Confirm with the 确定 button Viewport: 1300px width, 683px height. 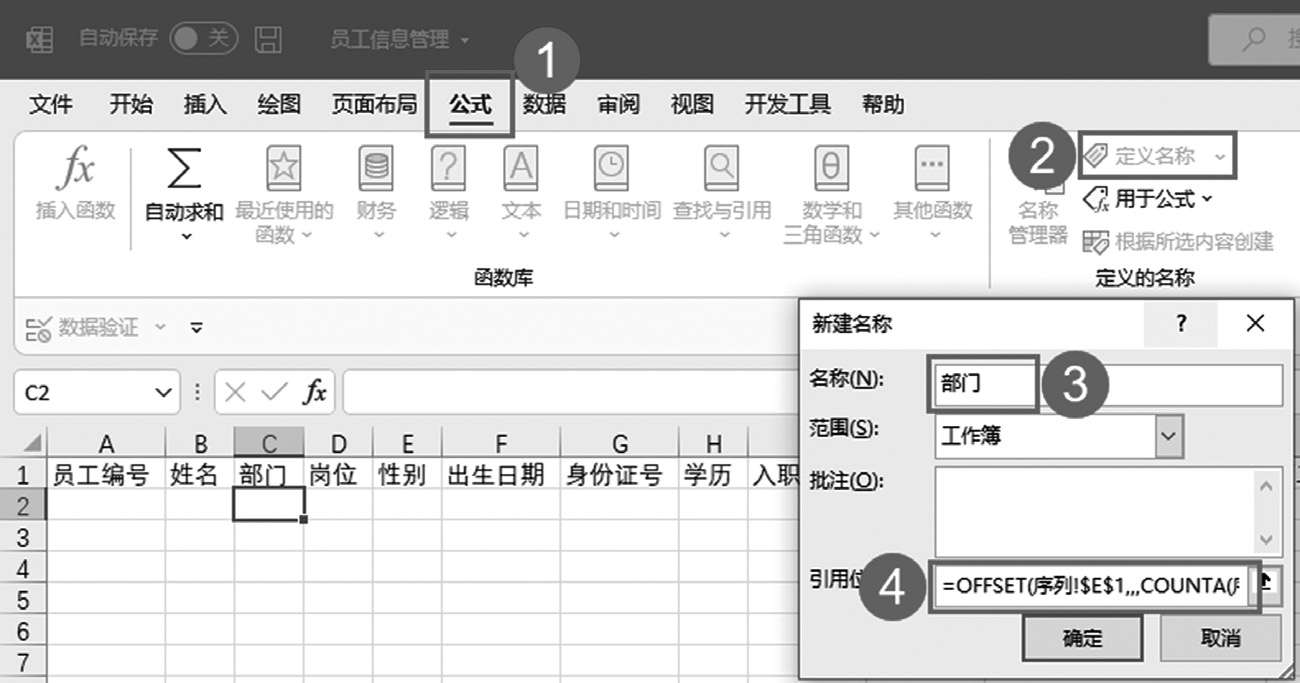(x=1082, y=639)
